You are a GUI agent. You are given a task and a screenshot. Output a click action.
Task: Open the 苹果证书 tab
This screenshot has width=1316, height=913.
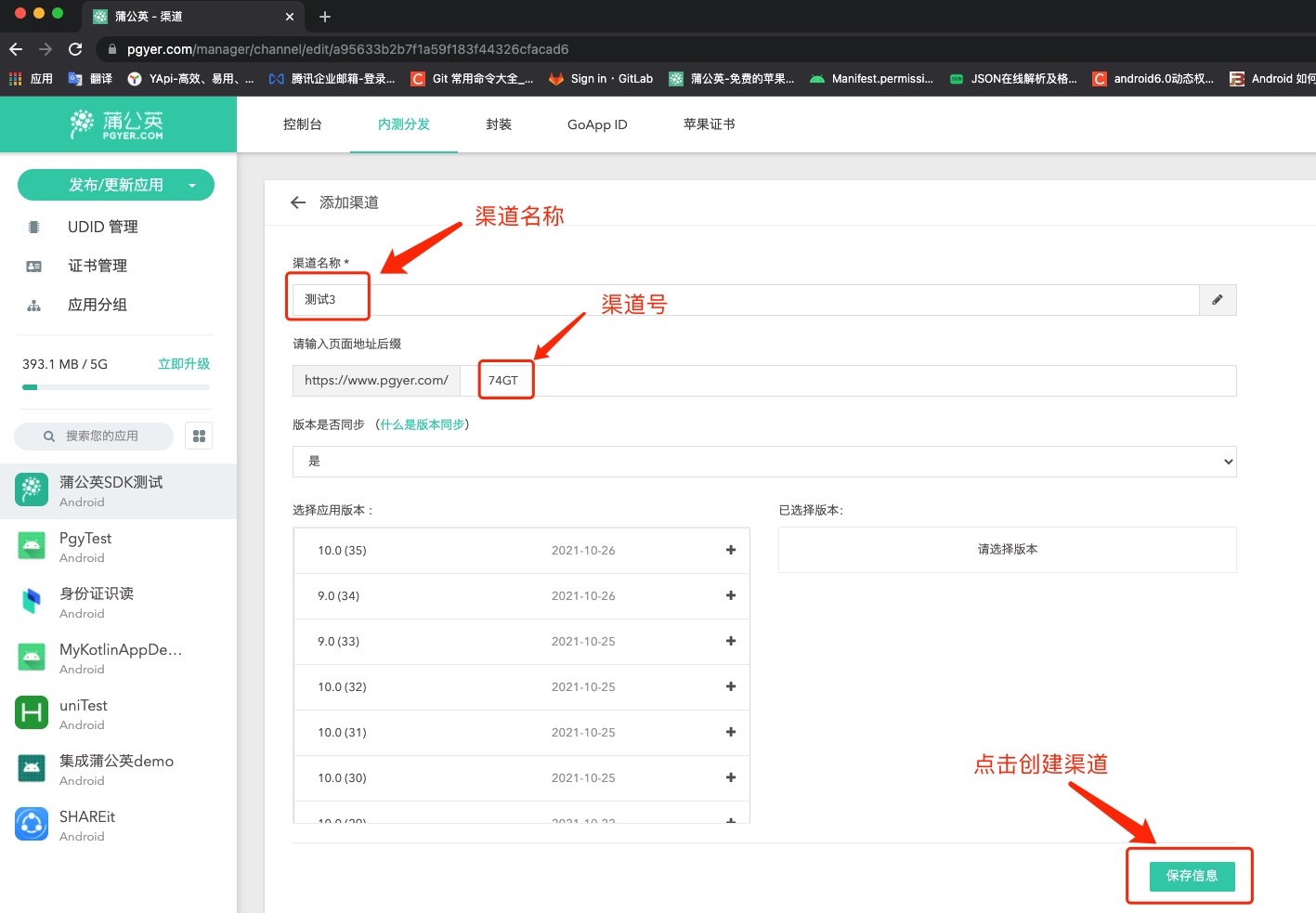[709, 124]
